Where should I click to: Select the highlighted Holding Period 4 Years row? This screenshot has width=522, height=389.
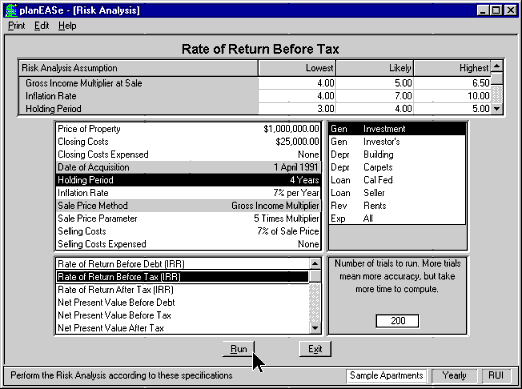pos(188,180)
